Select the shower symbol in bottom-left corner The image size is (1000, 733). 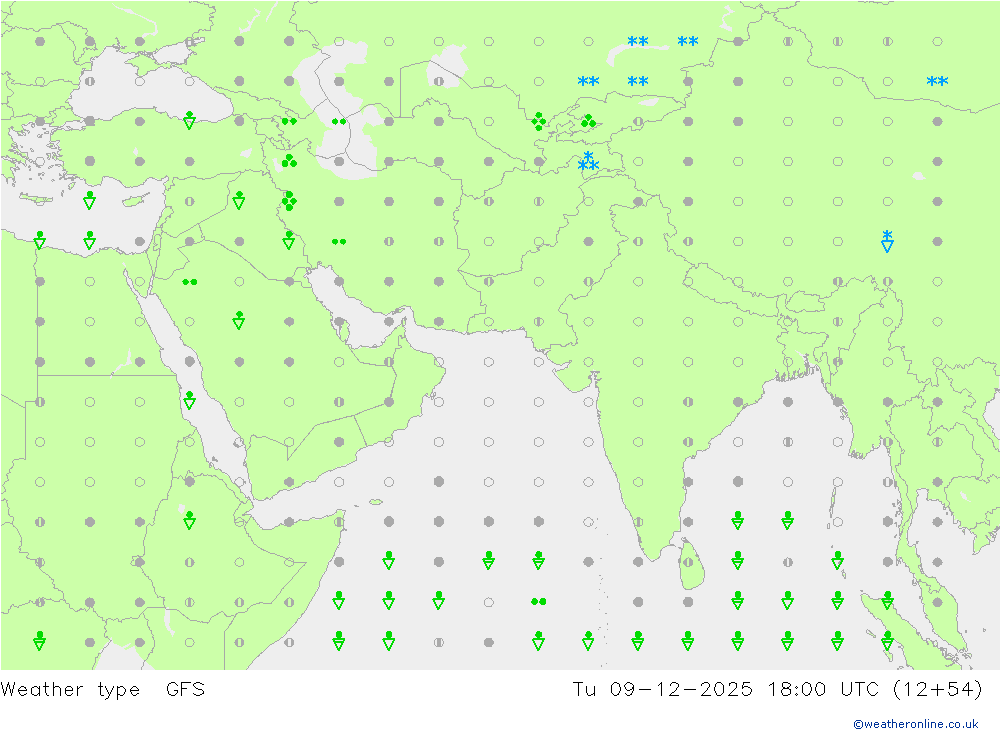point(40,640)
